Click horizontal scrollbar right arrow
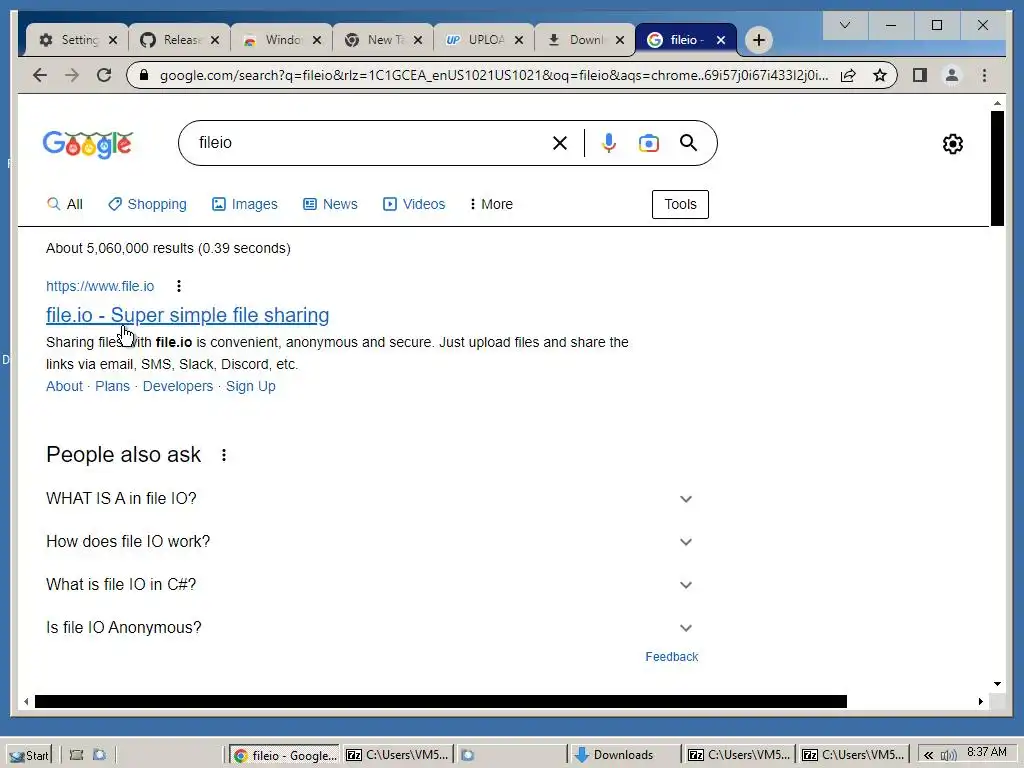The image size is (1024, 768). click(980, 701)
